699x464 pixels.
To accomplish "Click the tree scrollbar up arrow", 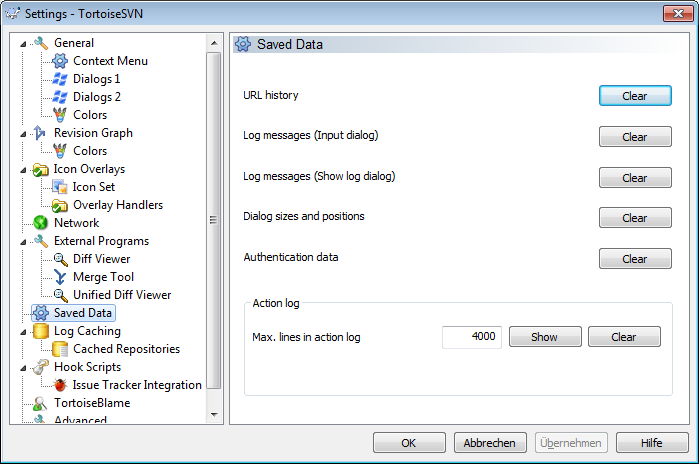I will tap(214, 43).
